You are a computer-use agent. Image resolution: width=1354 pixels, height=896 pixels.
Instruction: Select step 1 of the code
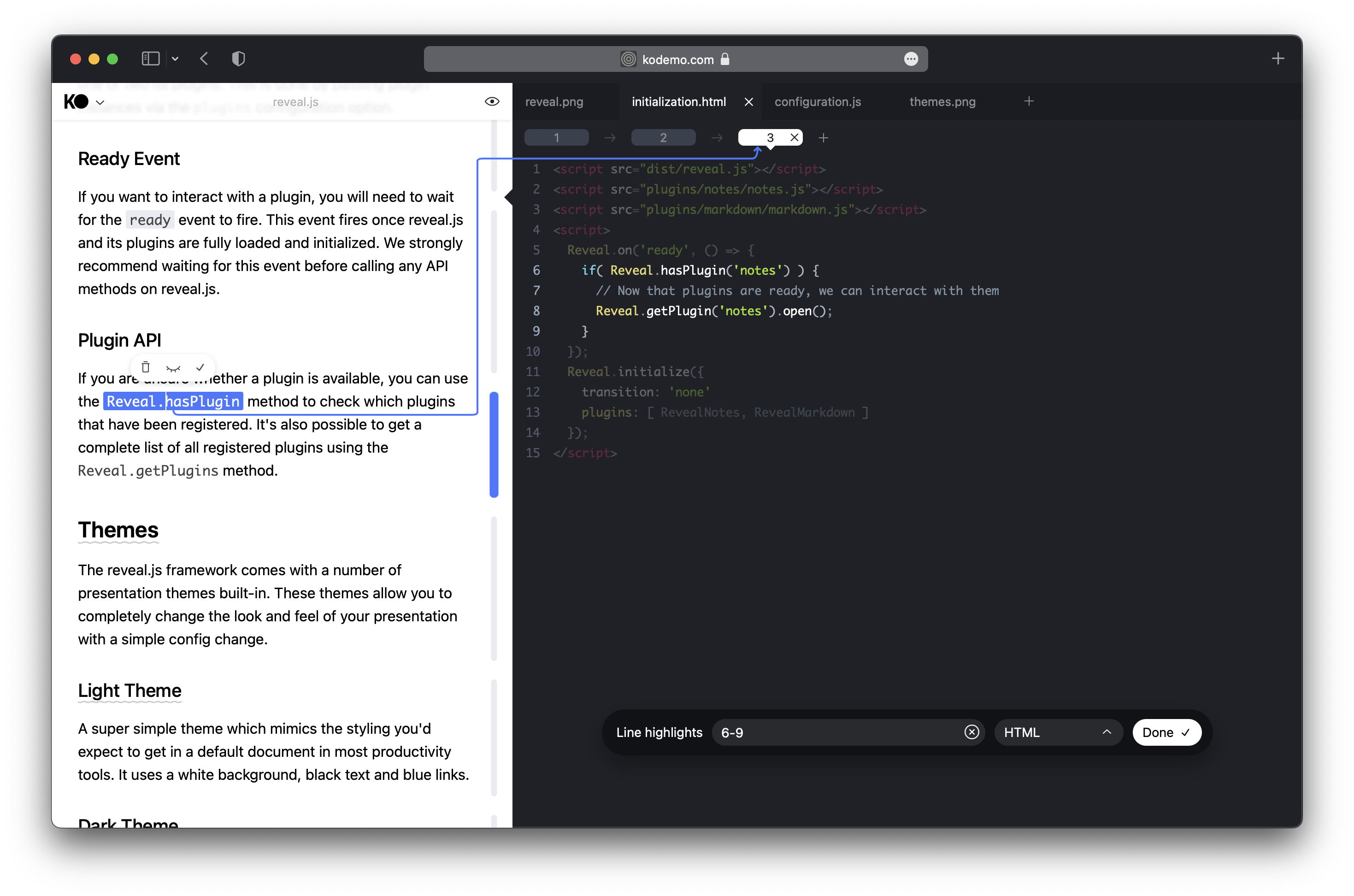click(x=556, y=138)
